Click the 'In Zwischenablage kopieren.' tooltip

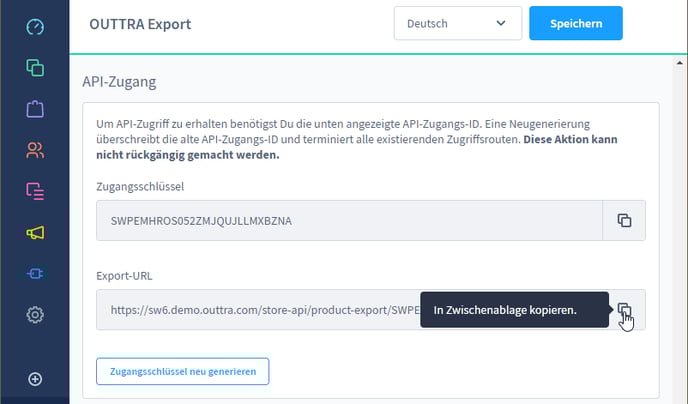[x=515, y=310]
